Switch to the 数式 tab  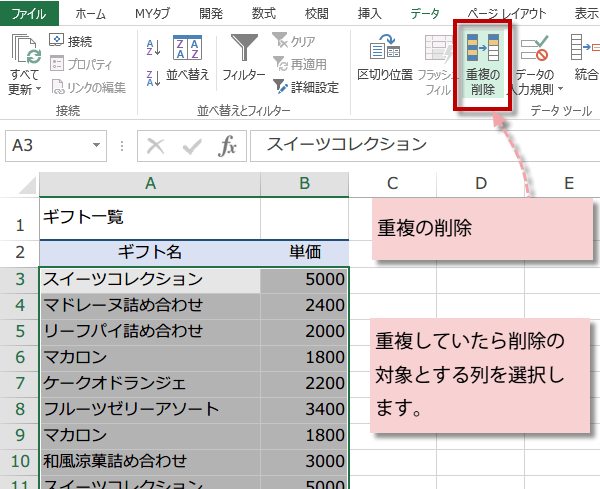tap(264, 14)
